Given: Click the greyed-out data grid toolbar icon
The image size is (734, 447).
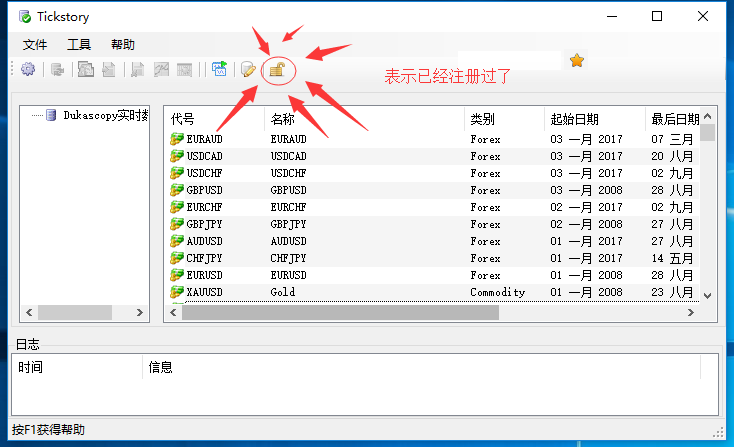Looking at the screenshot, I should tap(184, 70).
